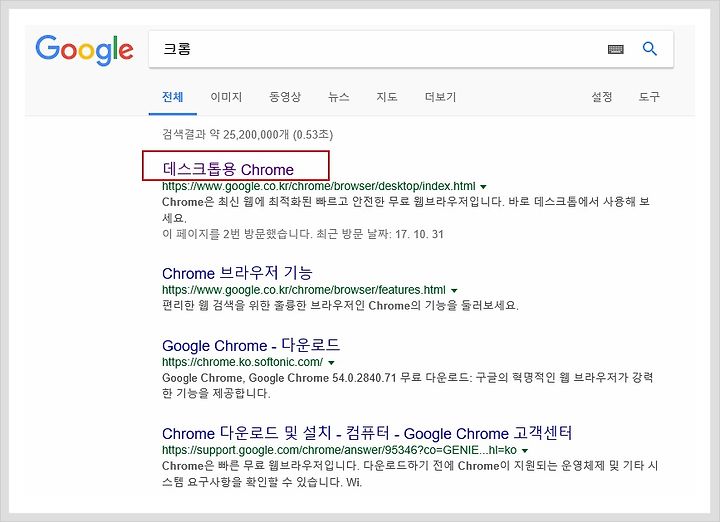The width and height of the screenshot is (720, 522).
Task: Open the 도구 search tools
Action: click(x=649, y=97)
